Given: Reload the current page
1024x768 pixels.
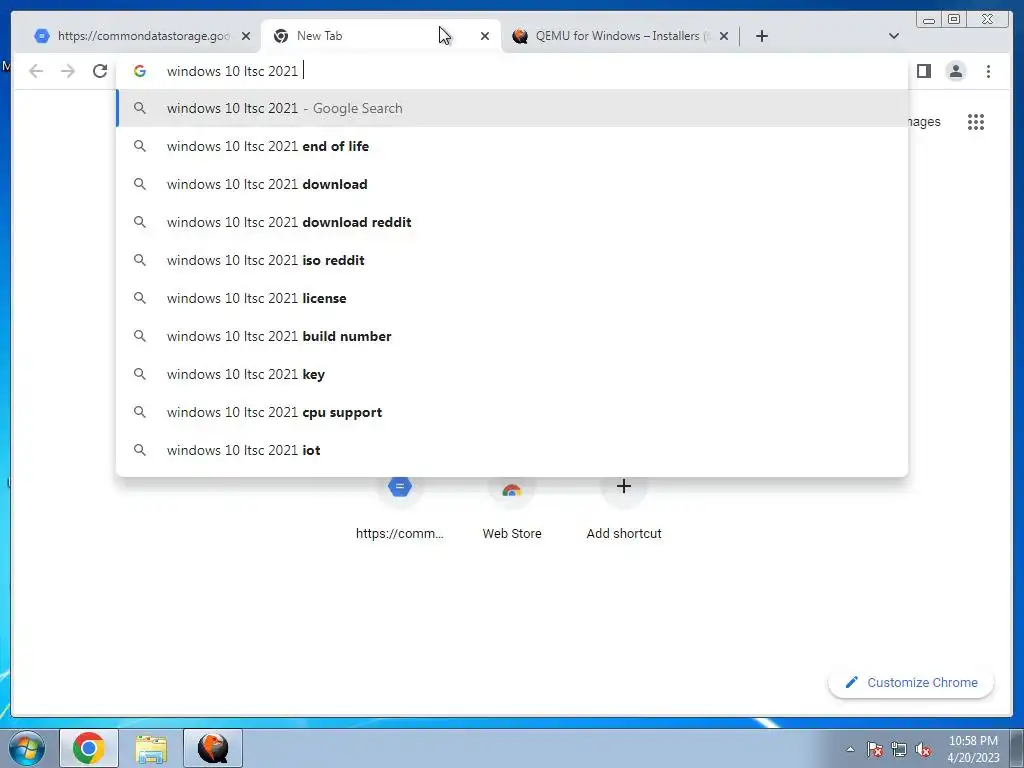Looking at the screenshot, I should pyautogui.click(x=100, y=71).
